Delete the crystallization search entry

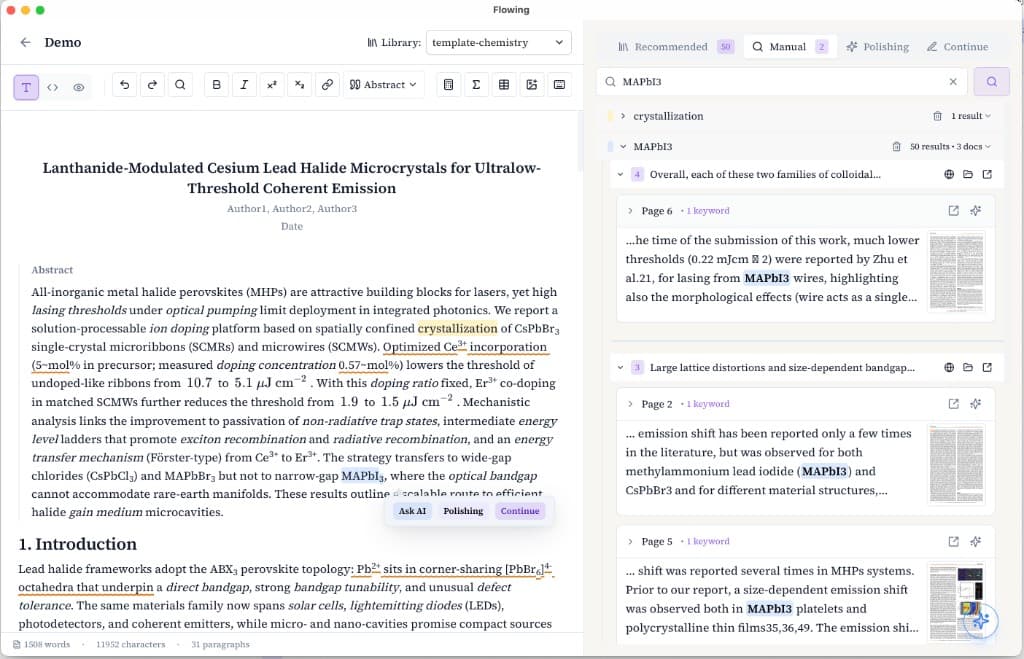[x=937, y=116]
